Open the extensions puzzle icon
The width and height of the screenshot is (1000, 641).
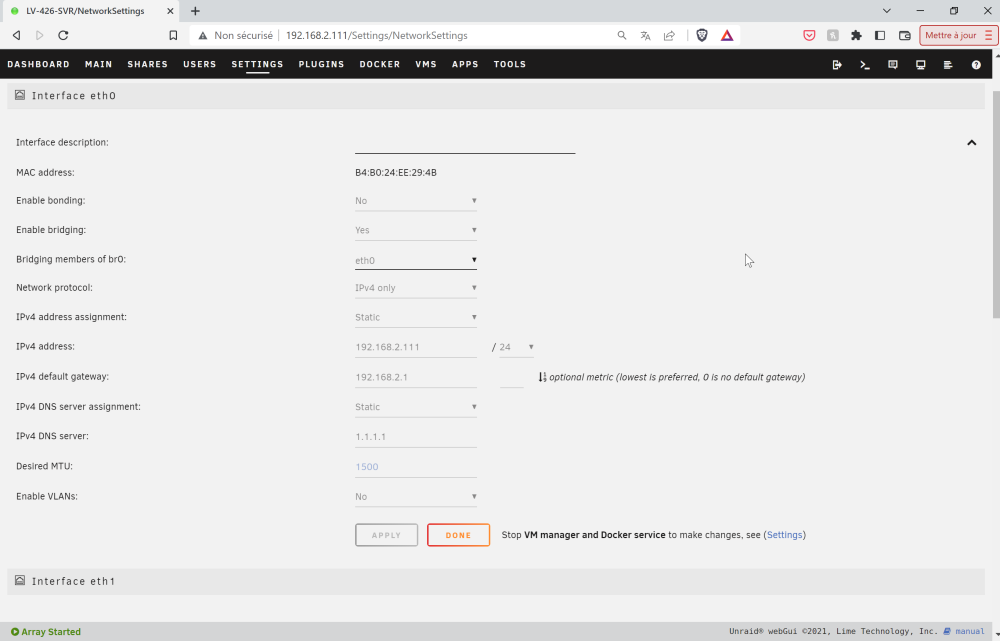tap(857, 35)
